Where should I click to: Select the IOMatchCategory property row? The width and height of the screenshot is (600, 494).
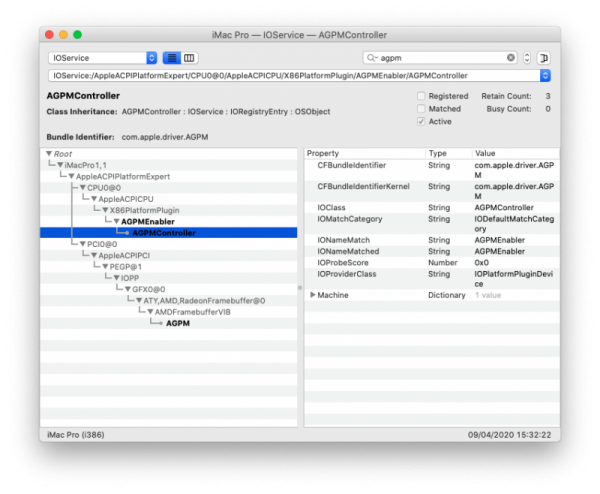click(432, 223)
